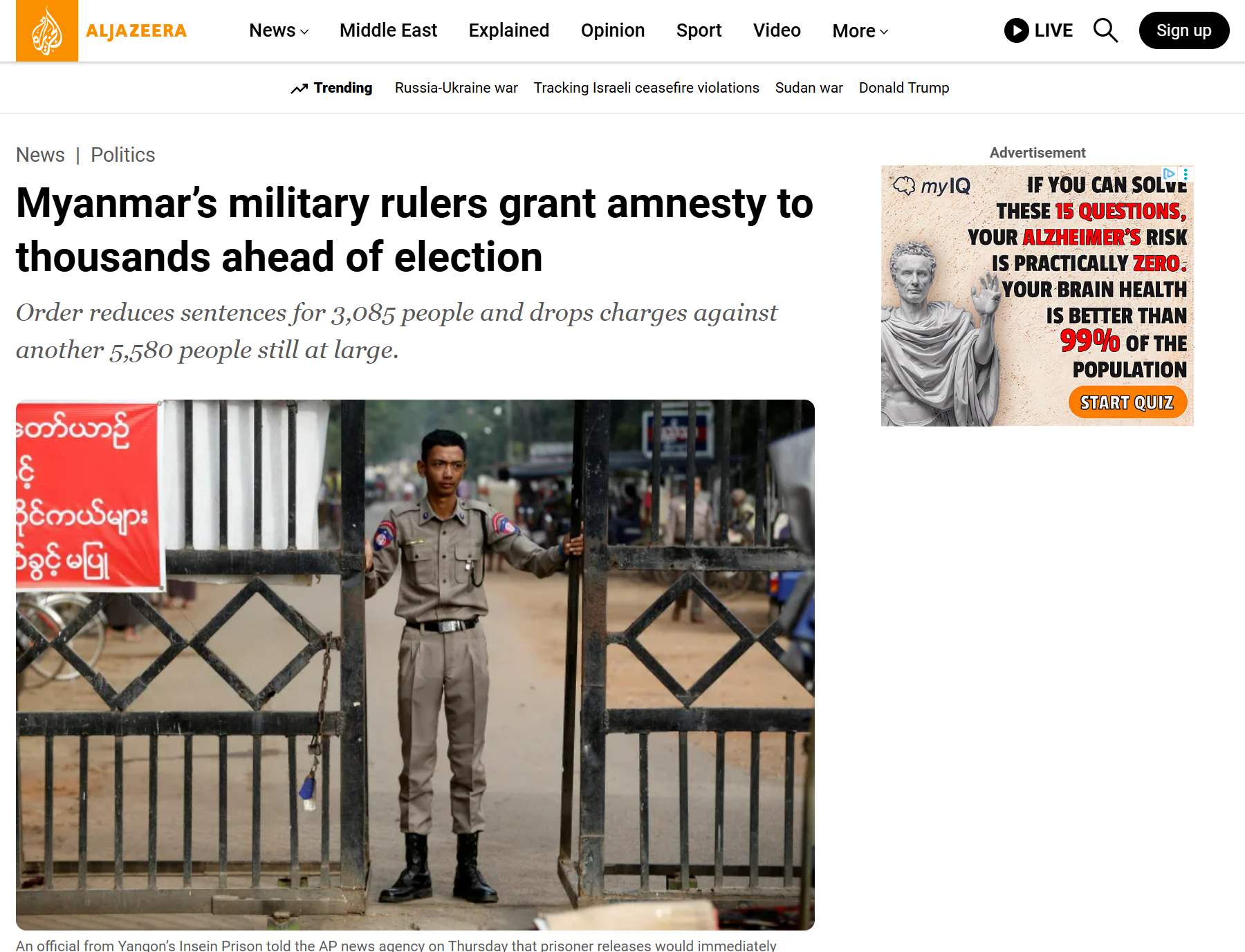Click the LIVE play icon
Image resolution: width=1245 pixels, height=952 pixels.
pyautogui.click(x=1016, y=30)
